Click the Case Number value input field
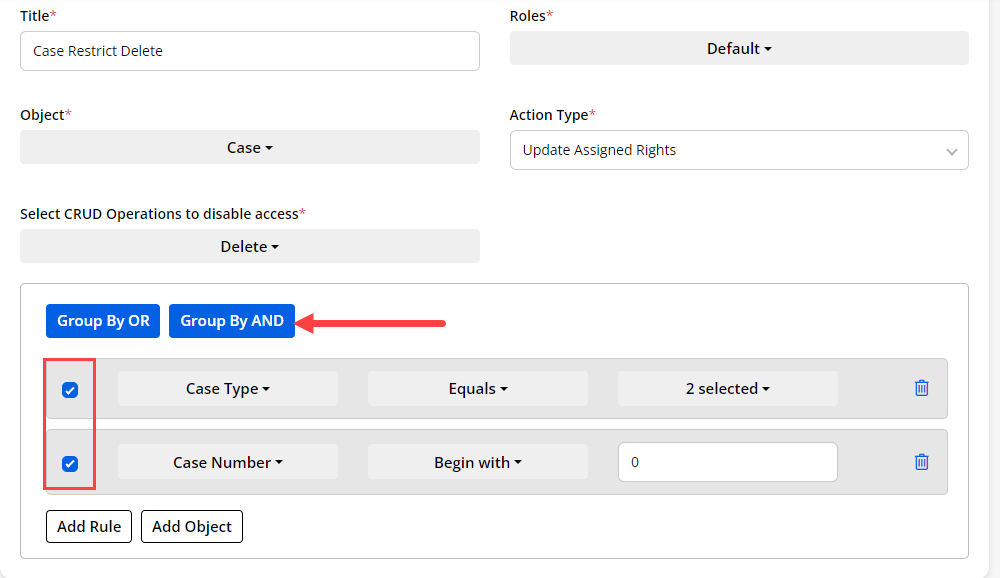The height and width of the screenshot is (578, 1000). coord(727,462)
